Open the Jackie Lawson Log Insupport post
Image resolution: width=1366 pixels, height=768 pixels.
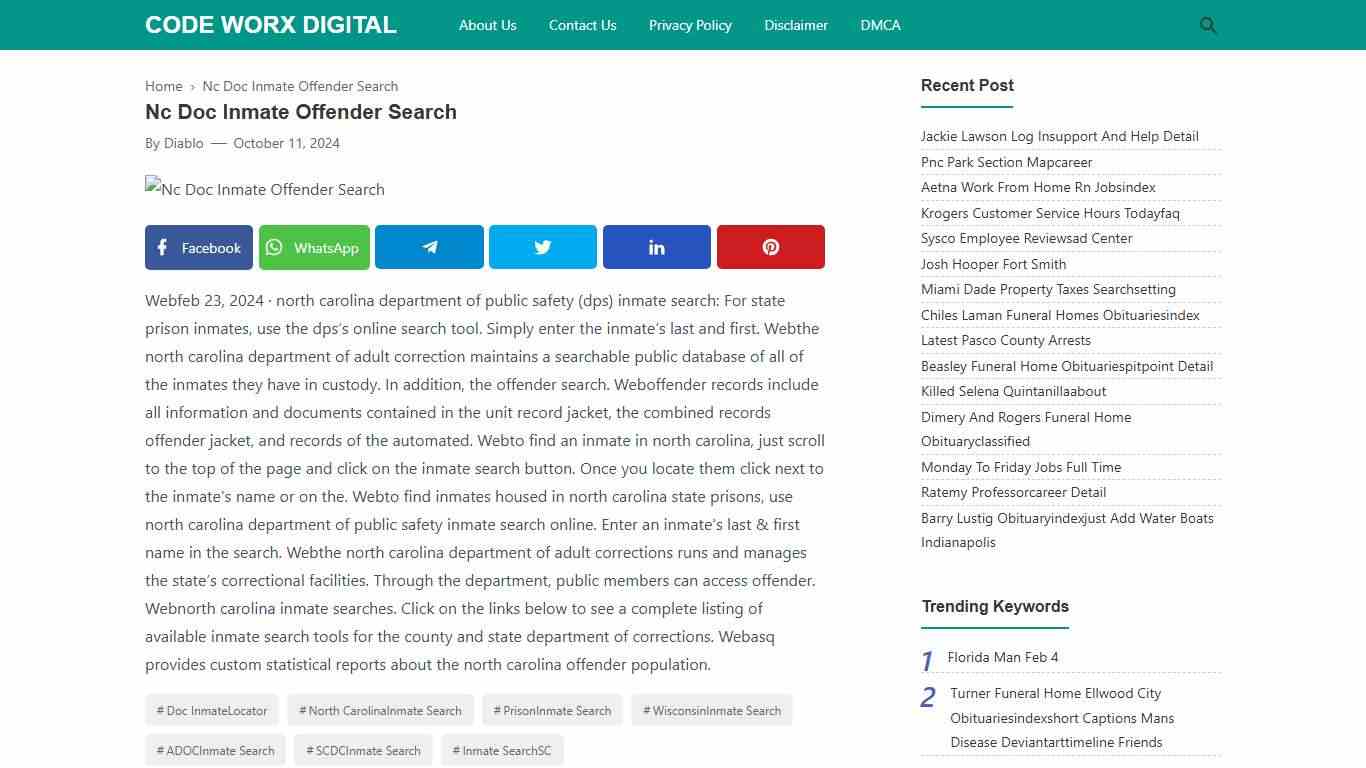coord(1059,136)
